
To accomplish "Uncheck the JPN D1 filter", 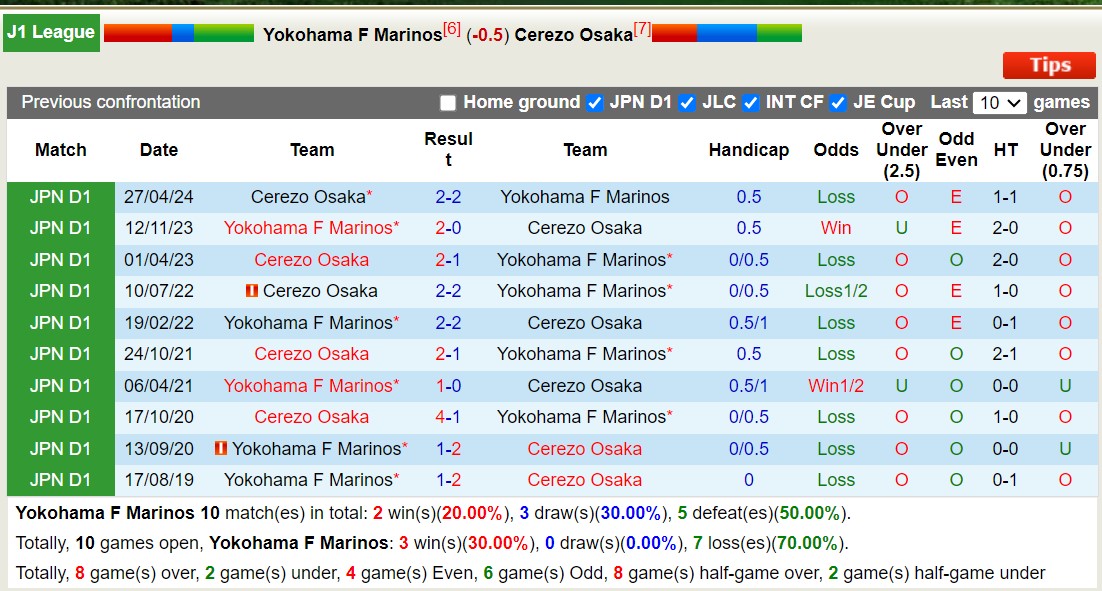I will 594,102.
